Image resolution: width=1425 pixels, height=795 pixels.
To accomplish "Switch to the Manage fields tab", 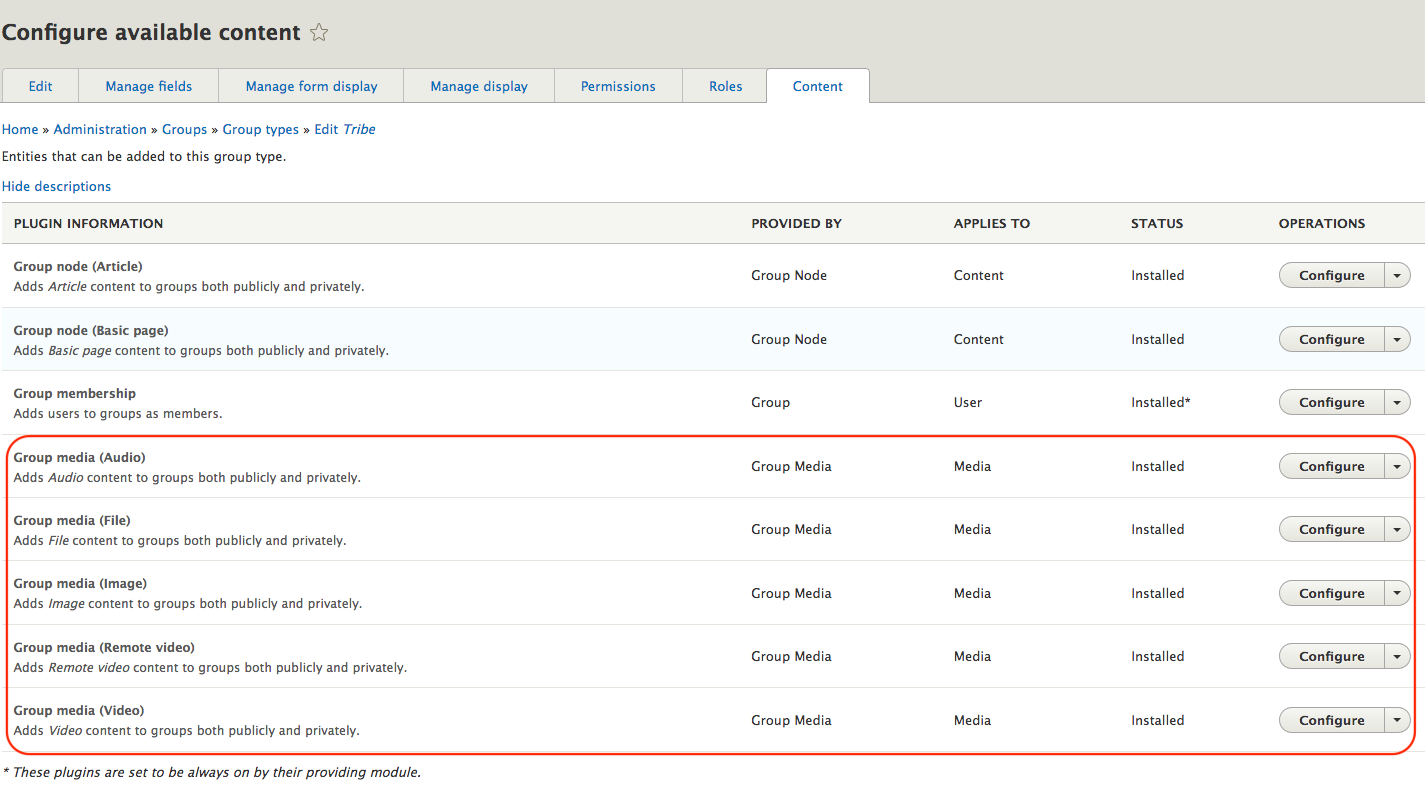I will 149,86.
